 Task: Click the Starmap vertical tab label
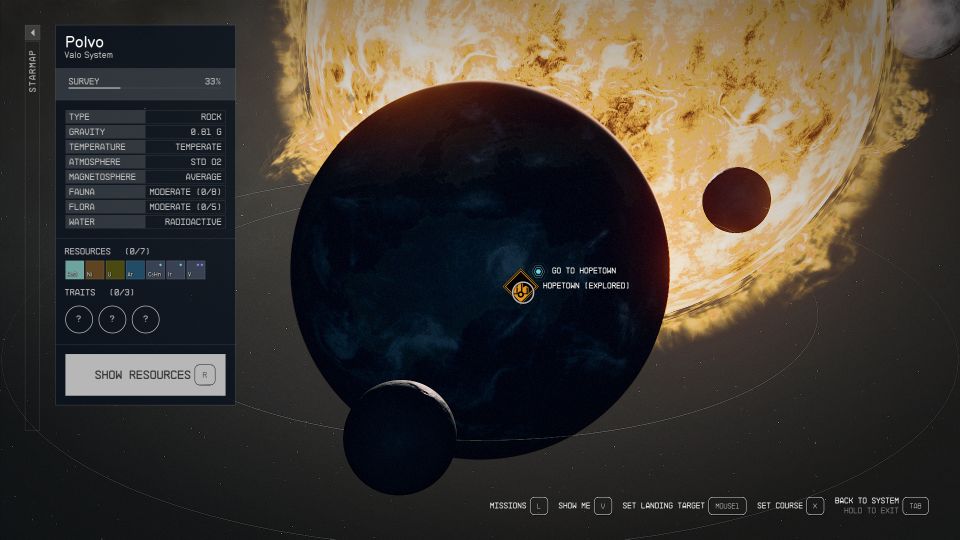32,72
